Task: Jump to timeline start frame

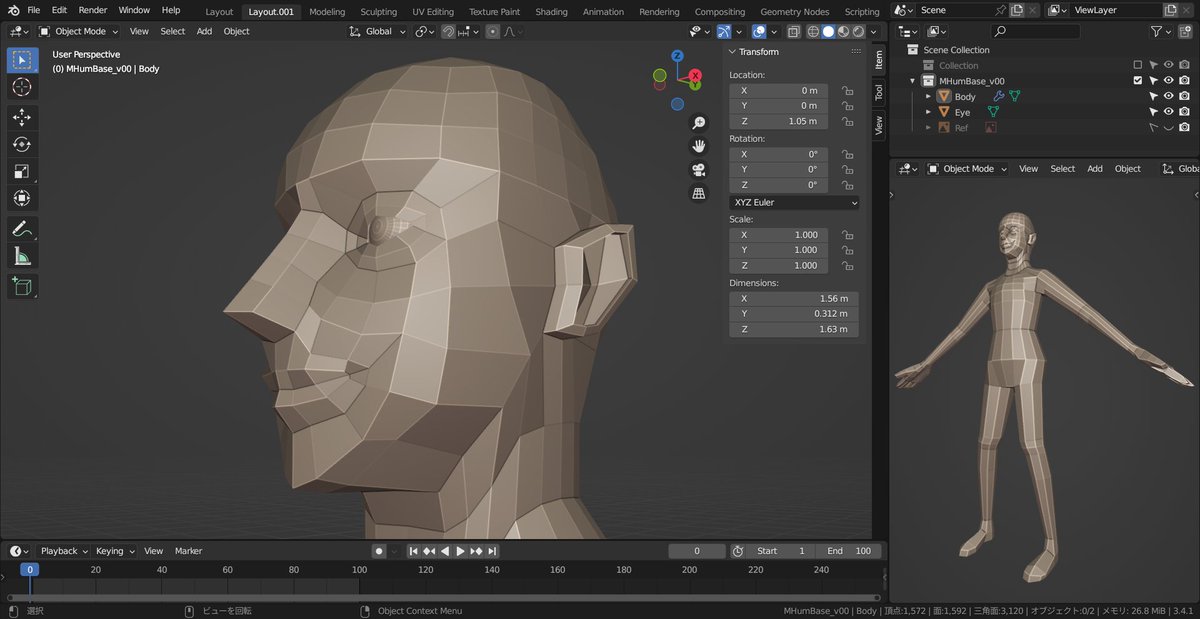Action: pos(415,551)
